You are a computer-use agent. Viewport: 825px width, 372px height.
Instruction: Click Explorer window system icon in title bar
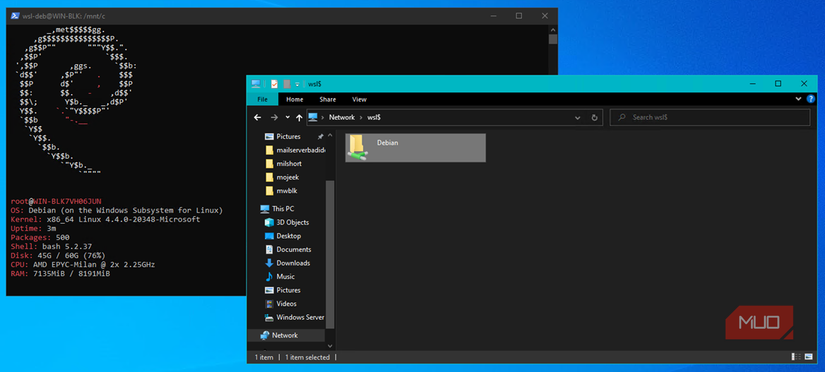256,84
